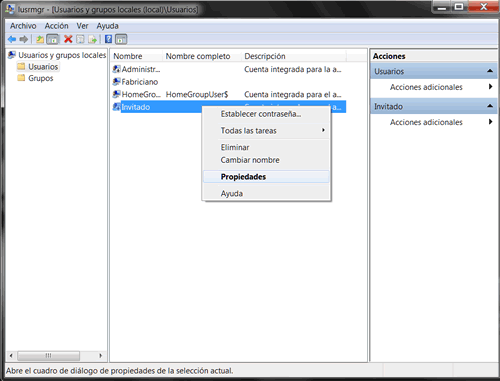Click the red X delete toolbar icon
The width and height of the screenshot is (500, 381).
pyautogui.click(x=68, y=39)
